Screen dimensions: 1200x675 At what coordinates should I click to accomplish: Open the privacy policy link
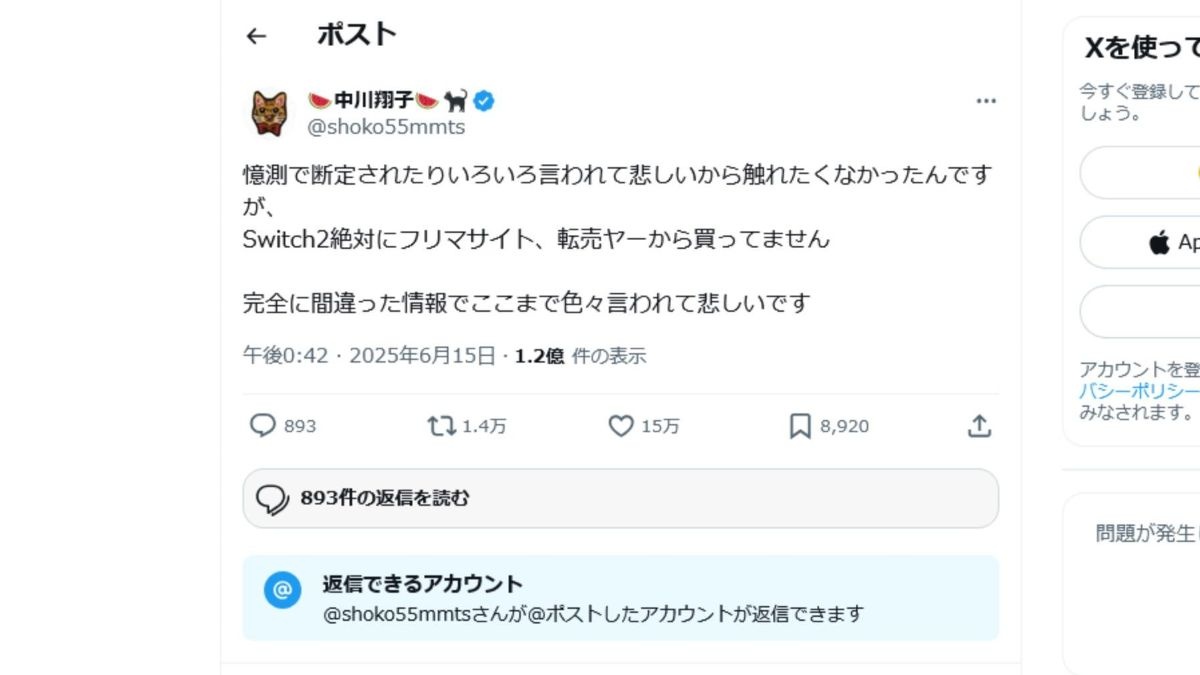[1138, 391]
